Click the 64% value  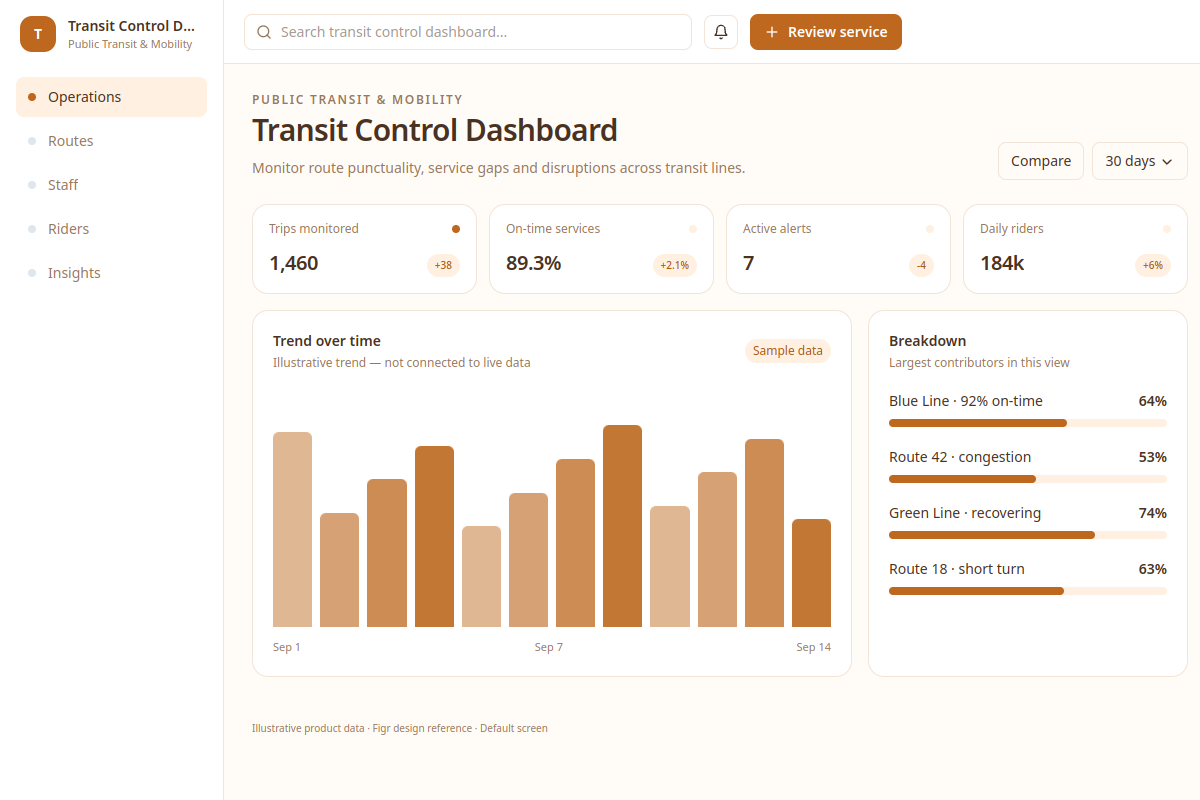click(1152, 401)
